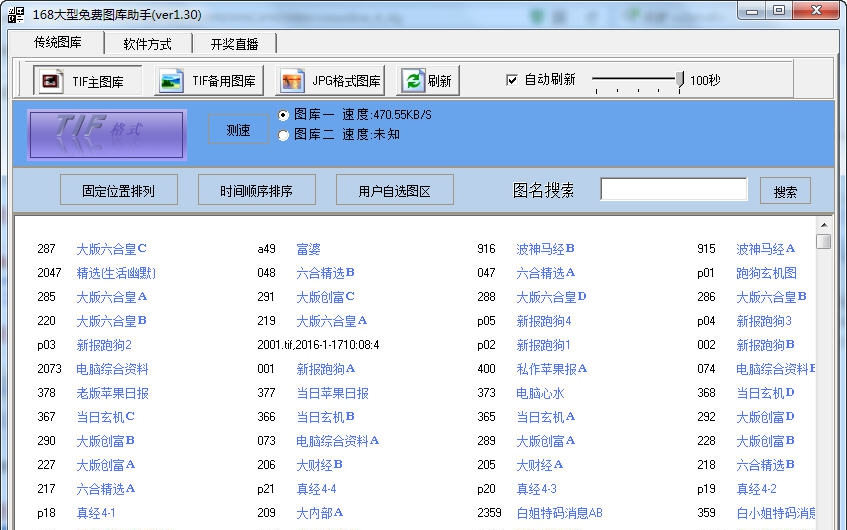Viewport: 847px width, 530px height.
Task: Open the 大财经A link
Action: point(540,465)
